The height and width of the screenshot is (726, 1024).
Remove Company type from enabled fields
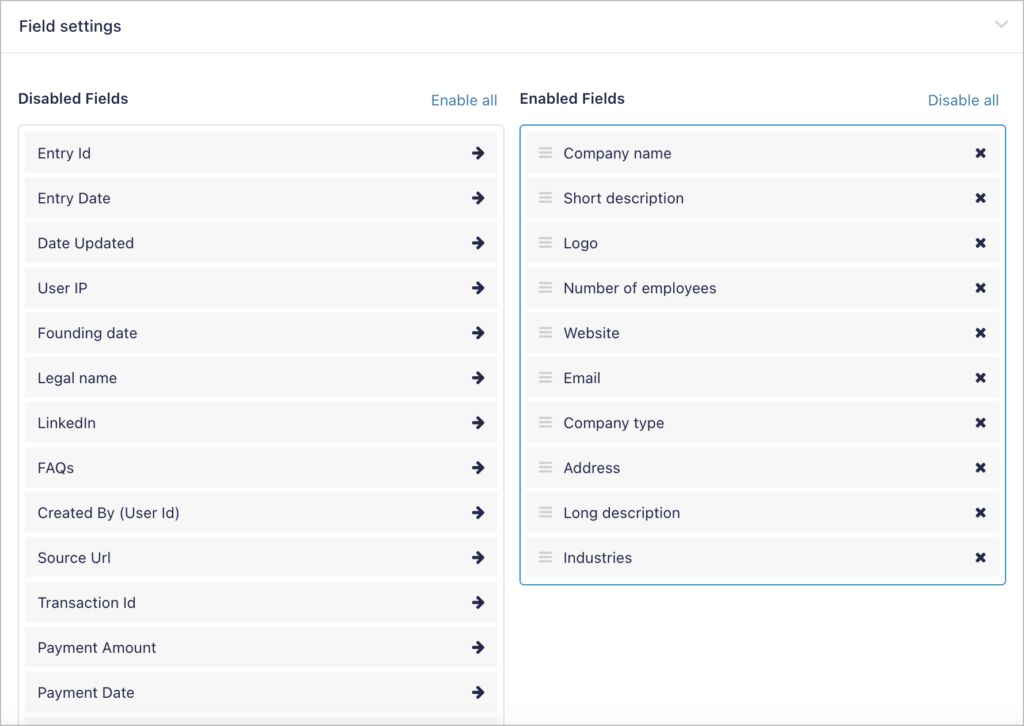coord(981,422)
